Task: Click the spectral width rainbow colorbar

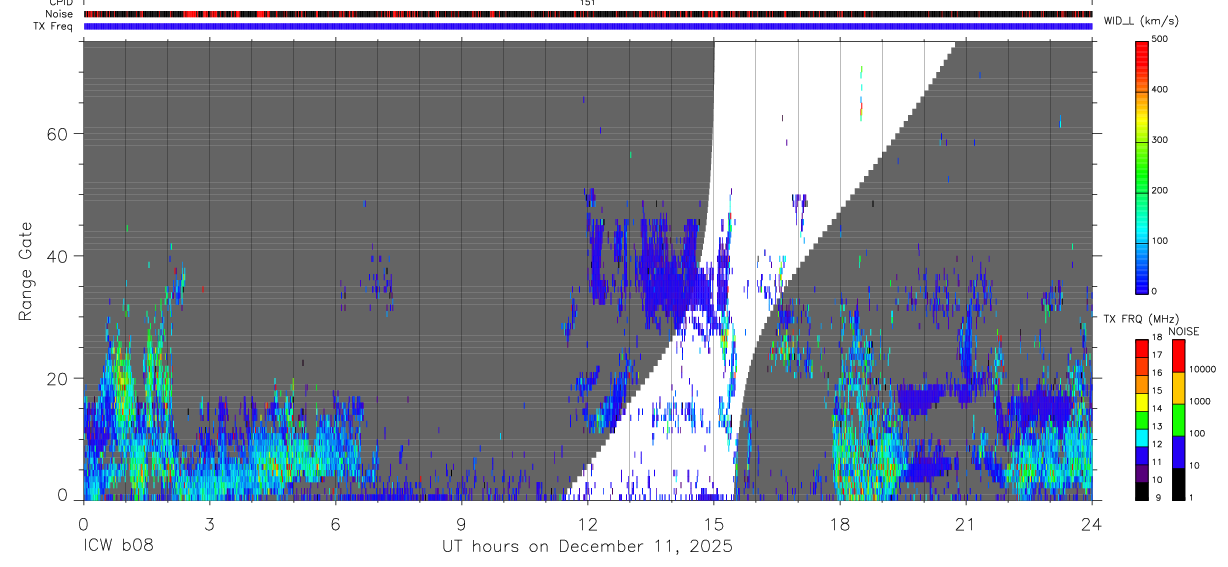Action: [x=1142, y=166]
